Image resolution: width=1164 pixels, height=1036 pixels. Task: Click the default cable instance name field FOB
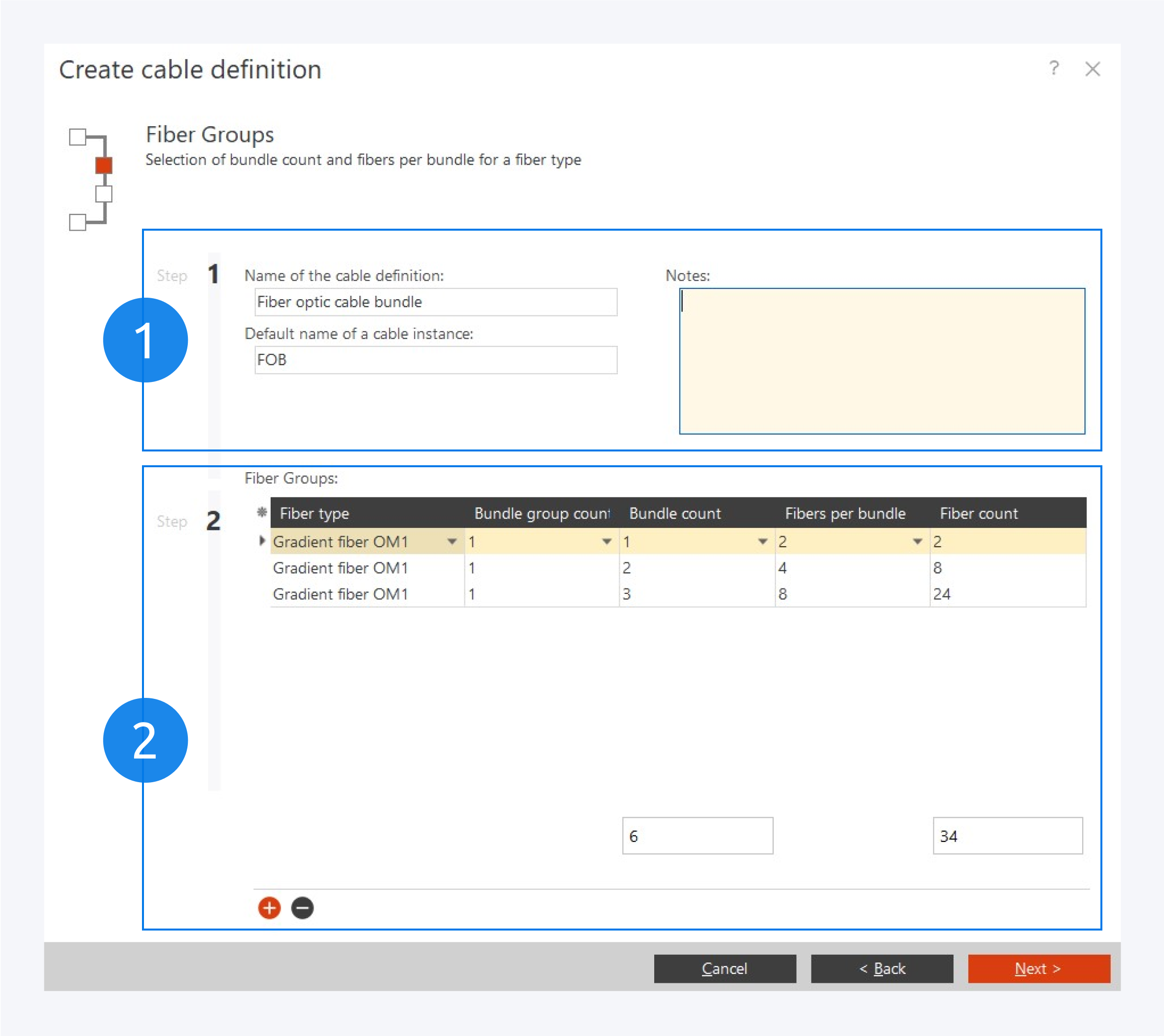tap(436, 360)
